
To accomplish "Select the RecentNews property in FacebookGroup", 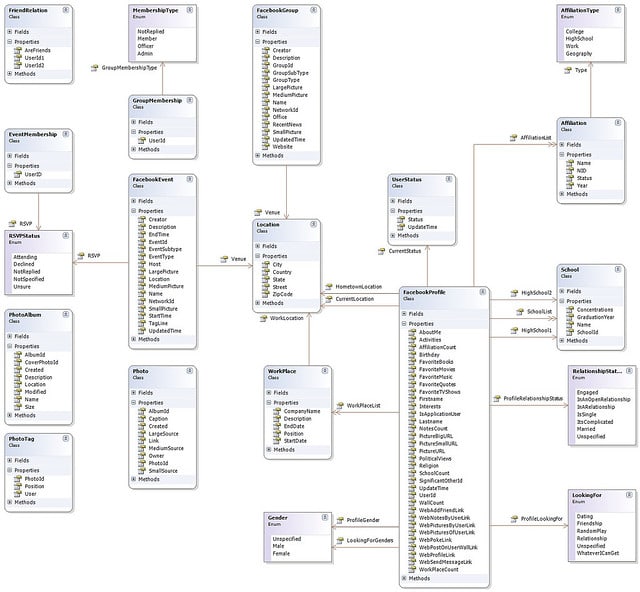I will pos(287,125).
